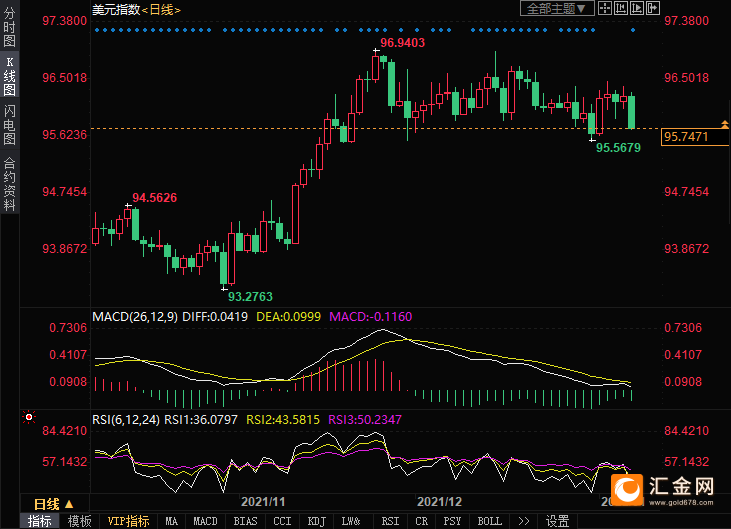Viewport: 731px width, 529px height.
Task: Switch to 分时图 view
Action: click(x=9, y=27)
